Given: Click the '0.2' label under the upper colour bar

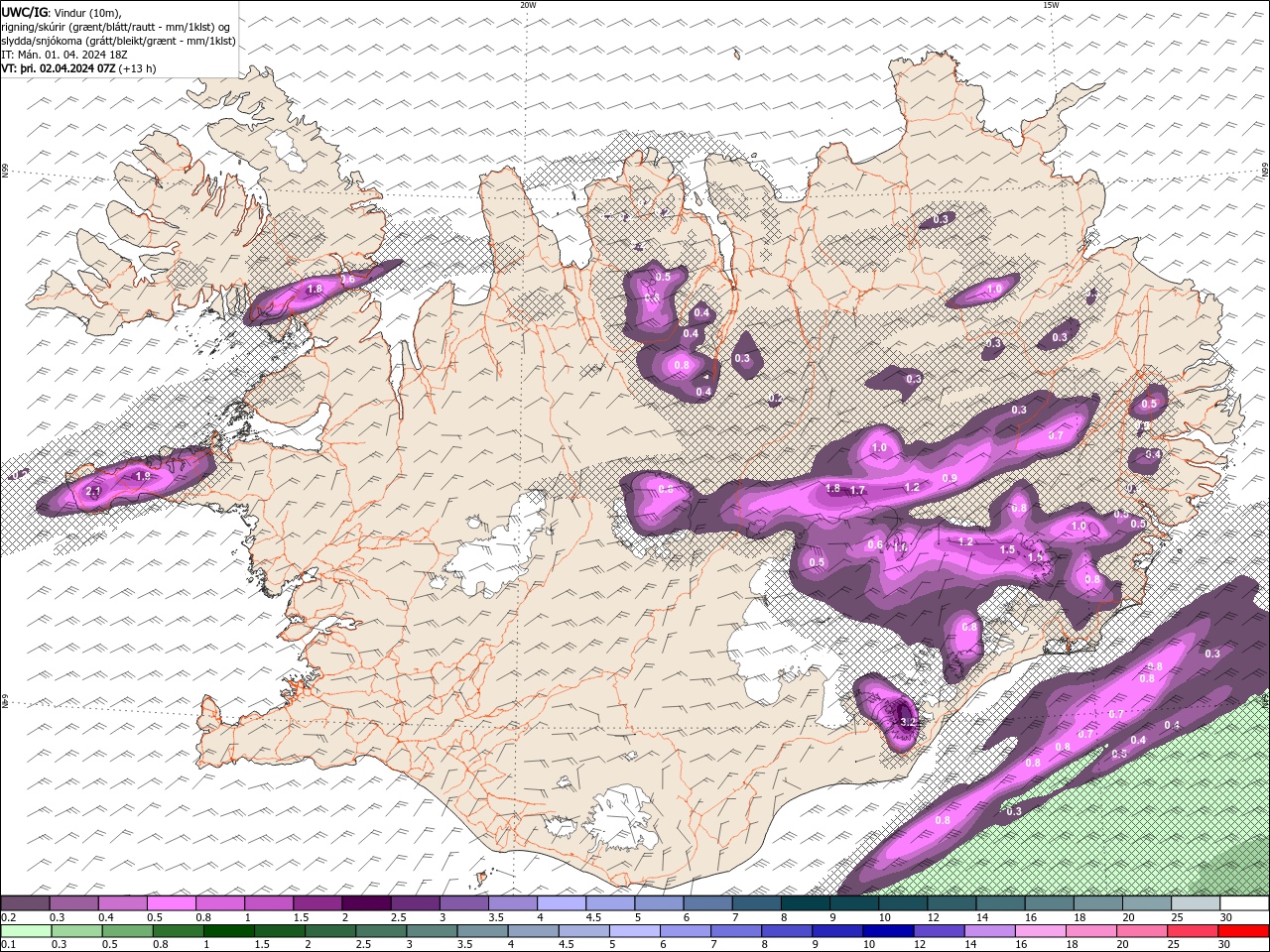Looking at the screenshot, I should click(x=7, y=917).
